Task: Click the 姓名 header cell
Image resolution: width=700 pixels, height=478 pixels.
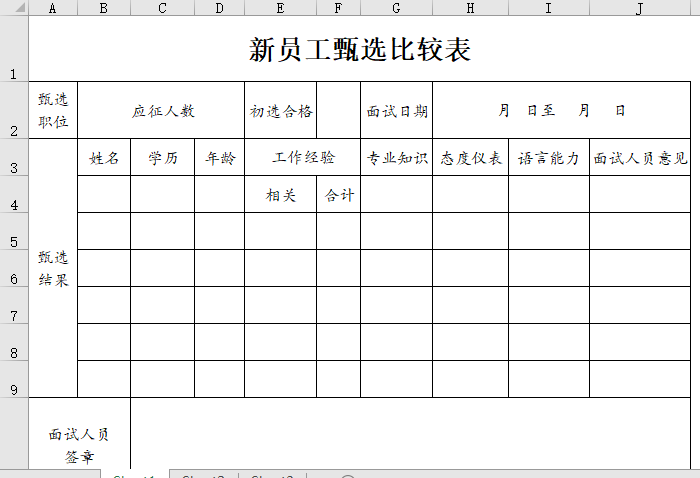Action: 104,158
